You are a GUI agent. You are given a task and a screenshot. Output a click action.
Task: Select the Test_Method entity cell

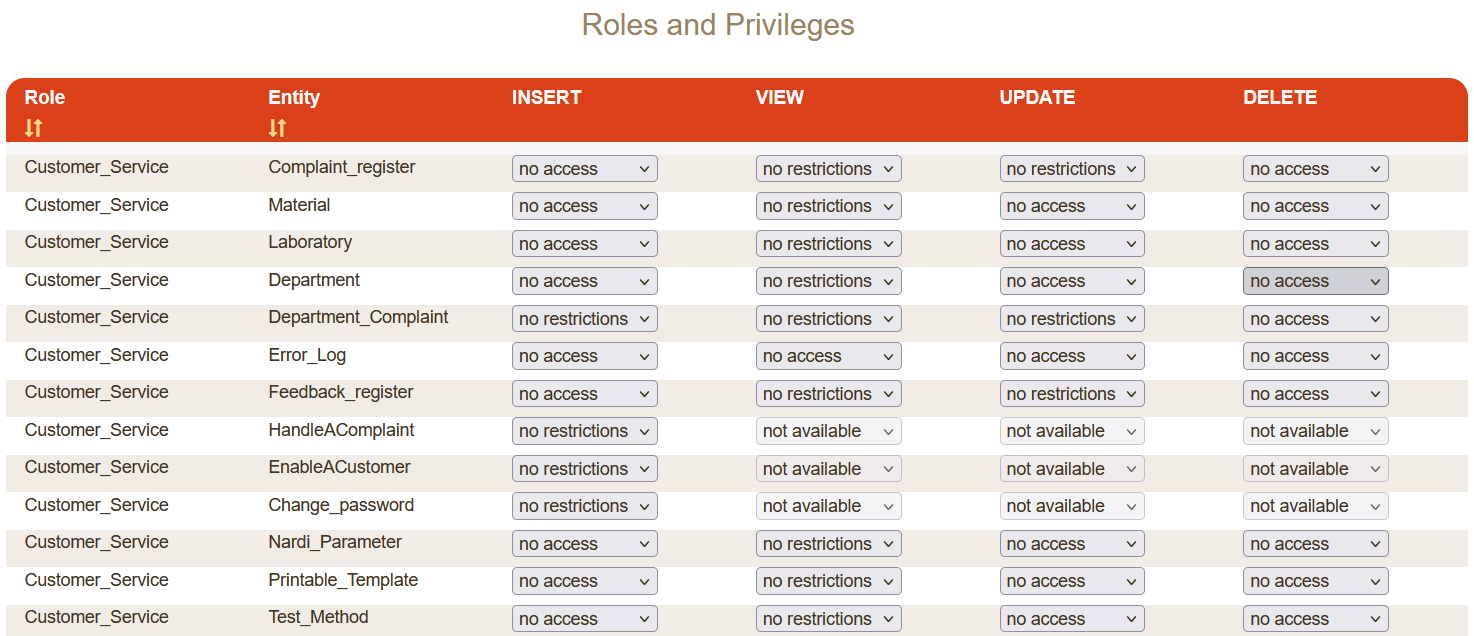click(x=318, y=617)
